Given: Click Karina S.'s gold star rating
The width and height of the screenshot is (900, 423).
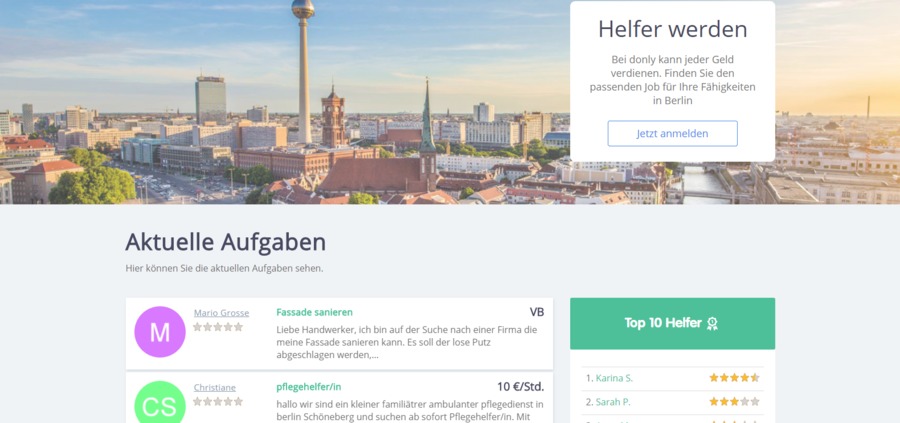Looking at the screenshot, I should 734,378.
